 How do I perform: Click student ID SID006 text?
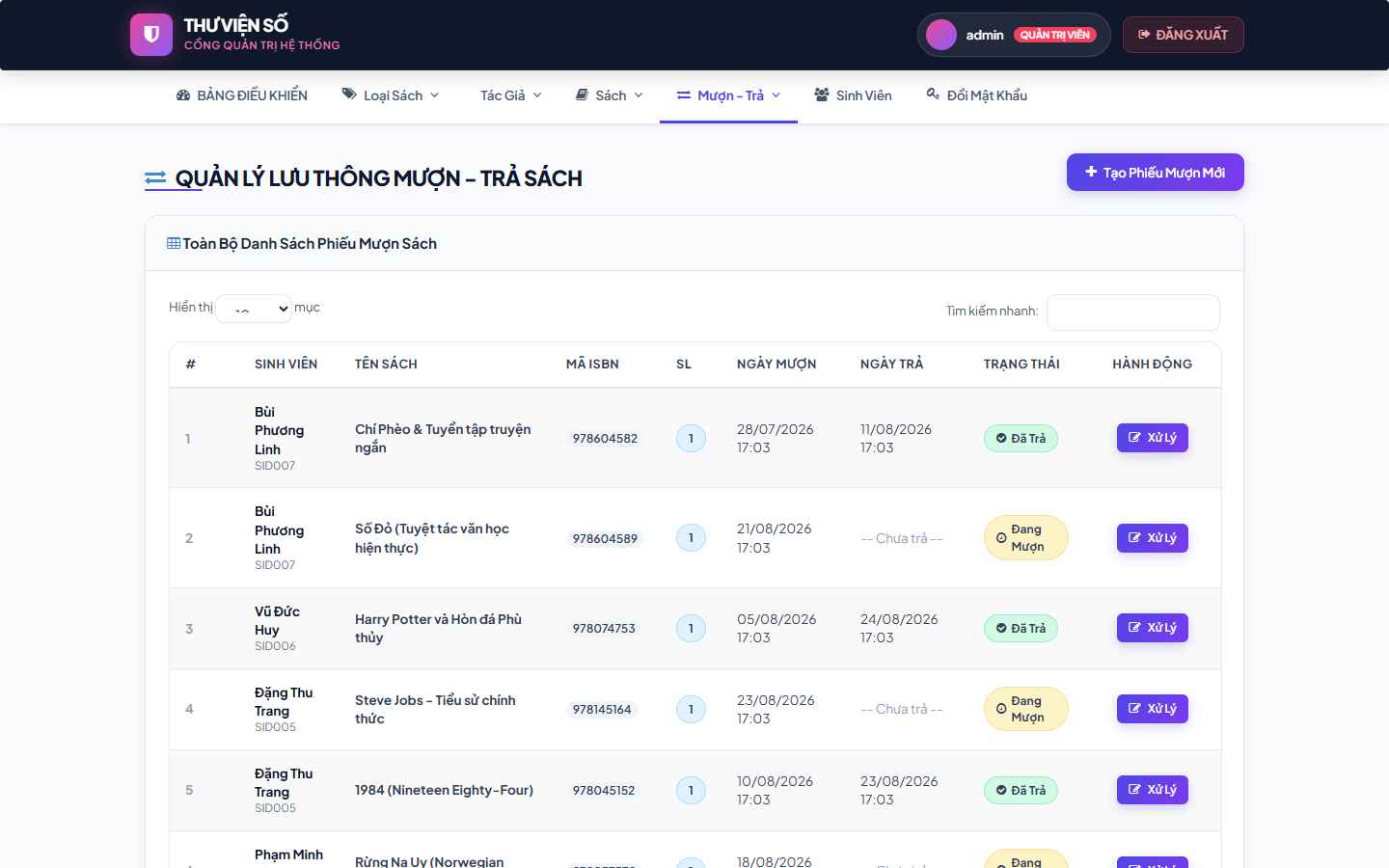pos(275,646)
